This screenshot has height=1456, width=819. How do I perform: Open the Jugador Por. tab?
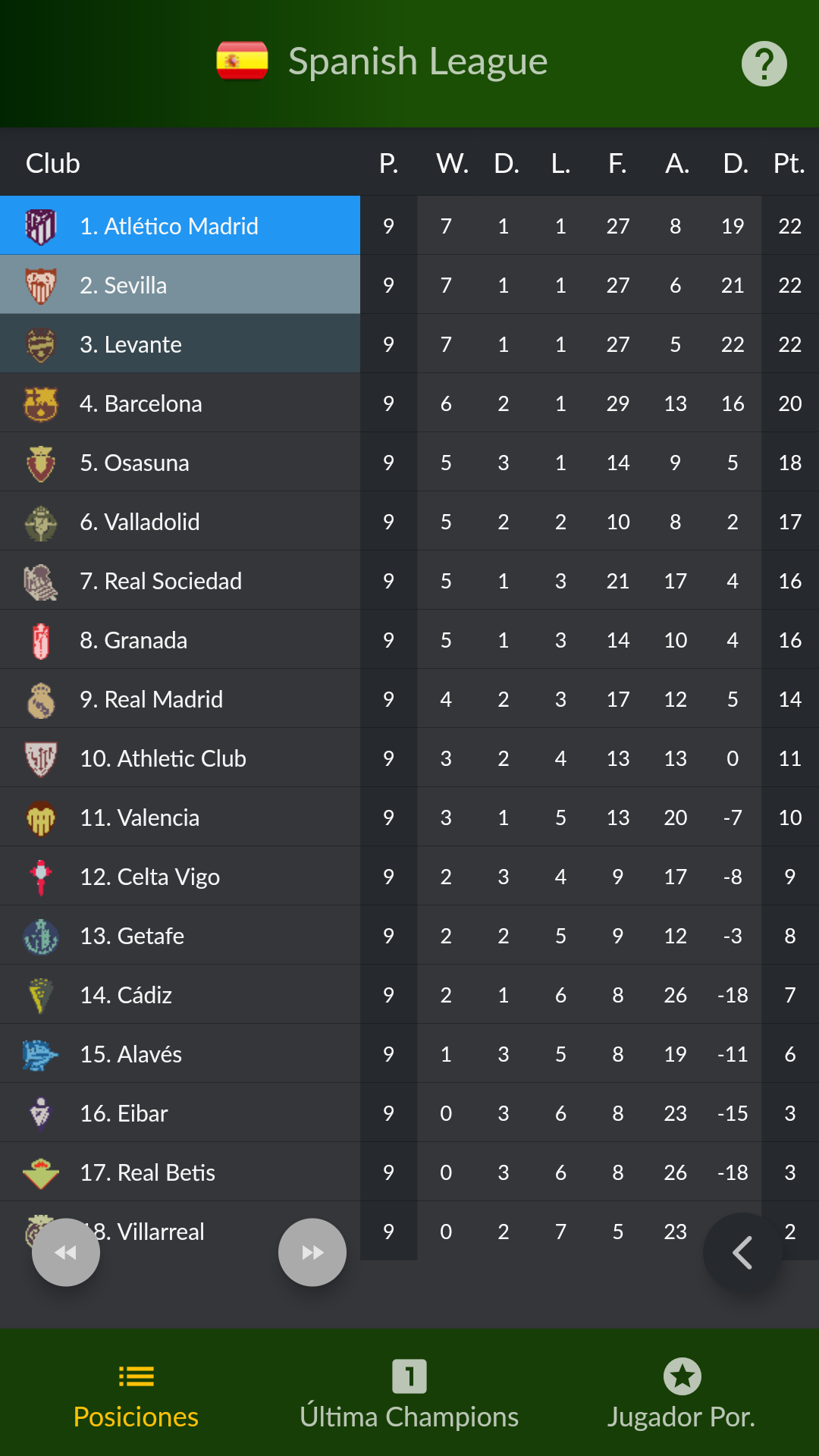[682, 1395]
